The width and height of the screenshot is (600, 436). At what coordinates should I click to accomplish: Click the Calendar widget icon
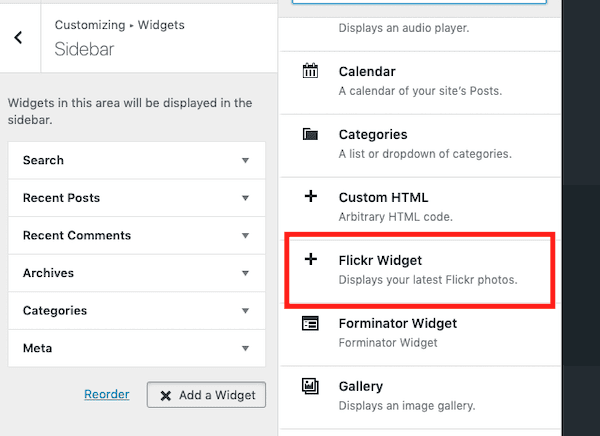point(310,72)
